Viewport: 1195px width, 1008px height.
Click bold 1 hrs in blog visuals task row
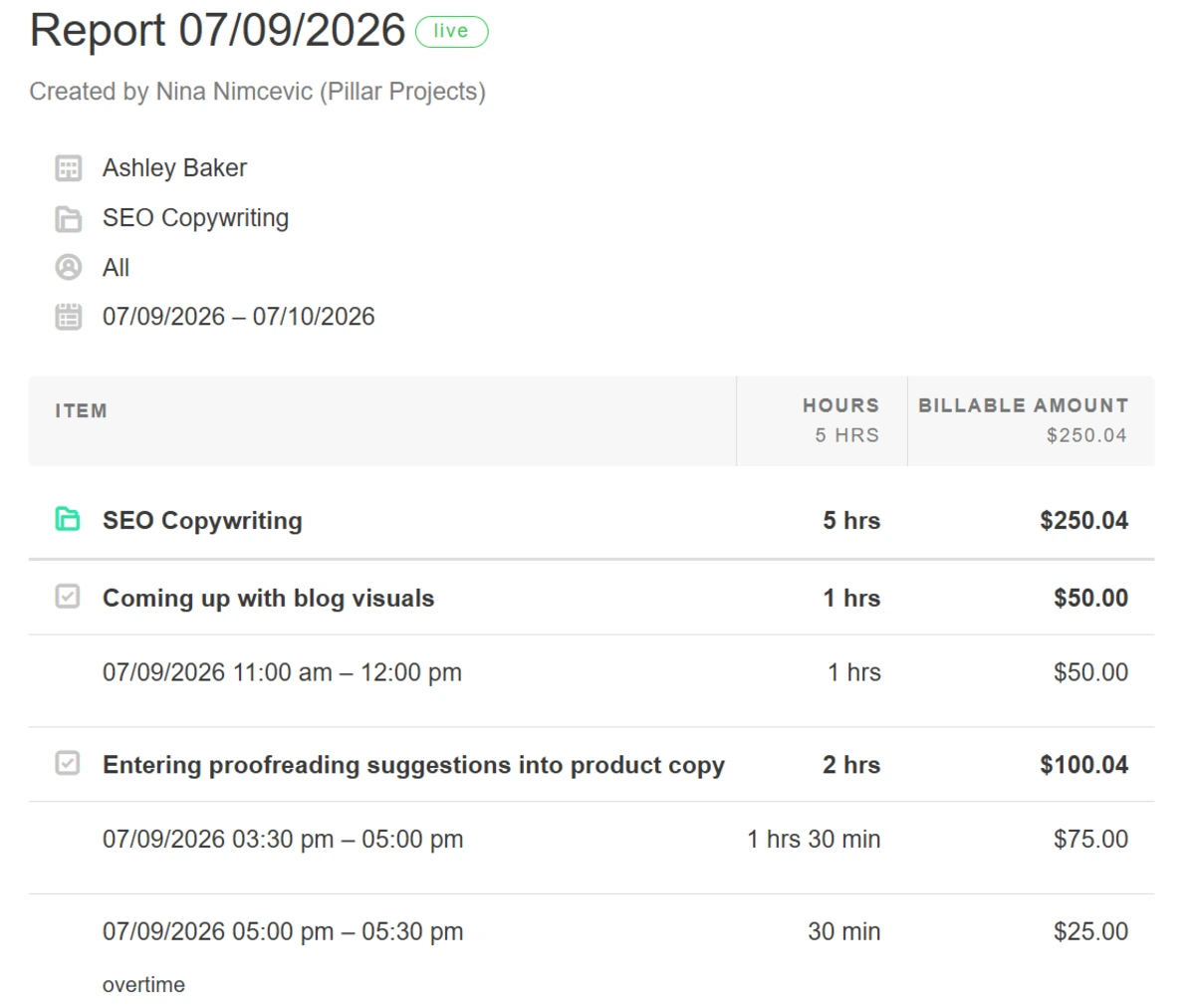click(x=851, y=598)
